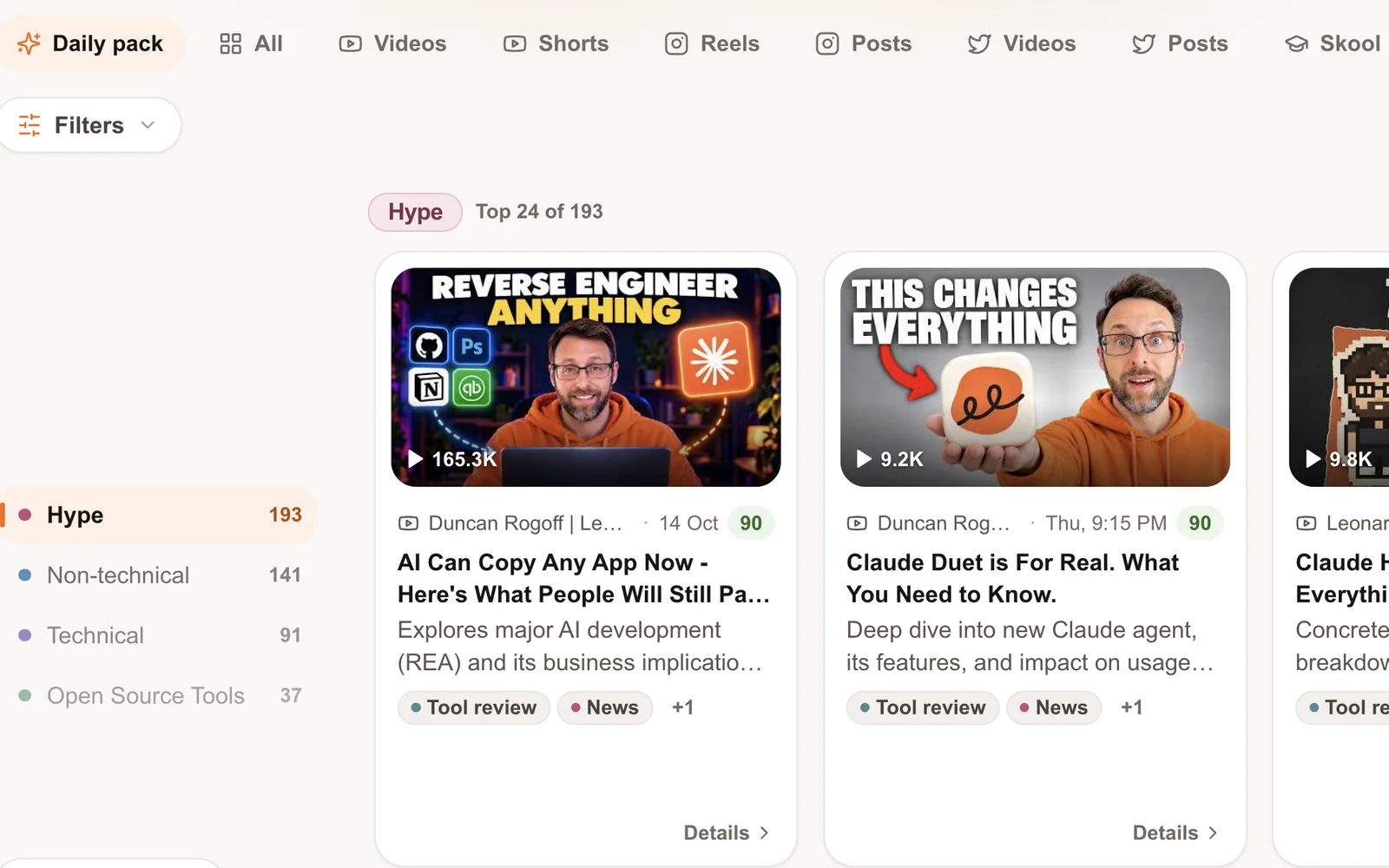
Task: Expand the Filters dropdown
Action: point(90,125)
